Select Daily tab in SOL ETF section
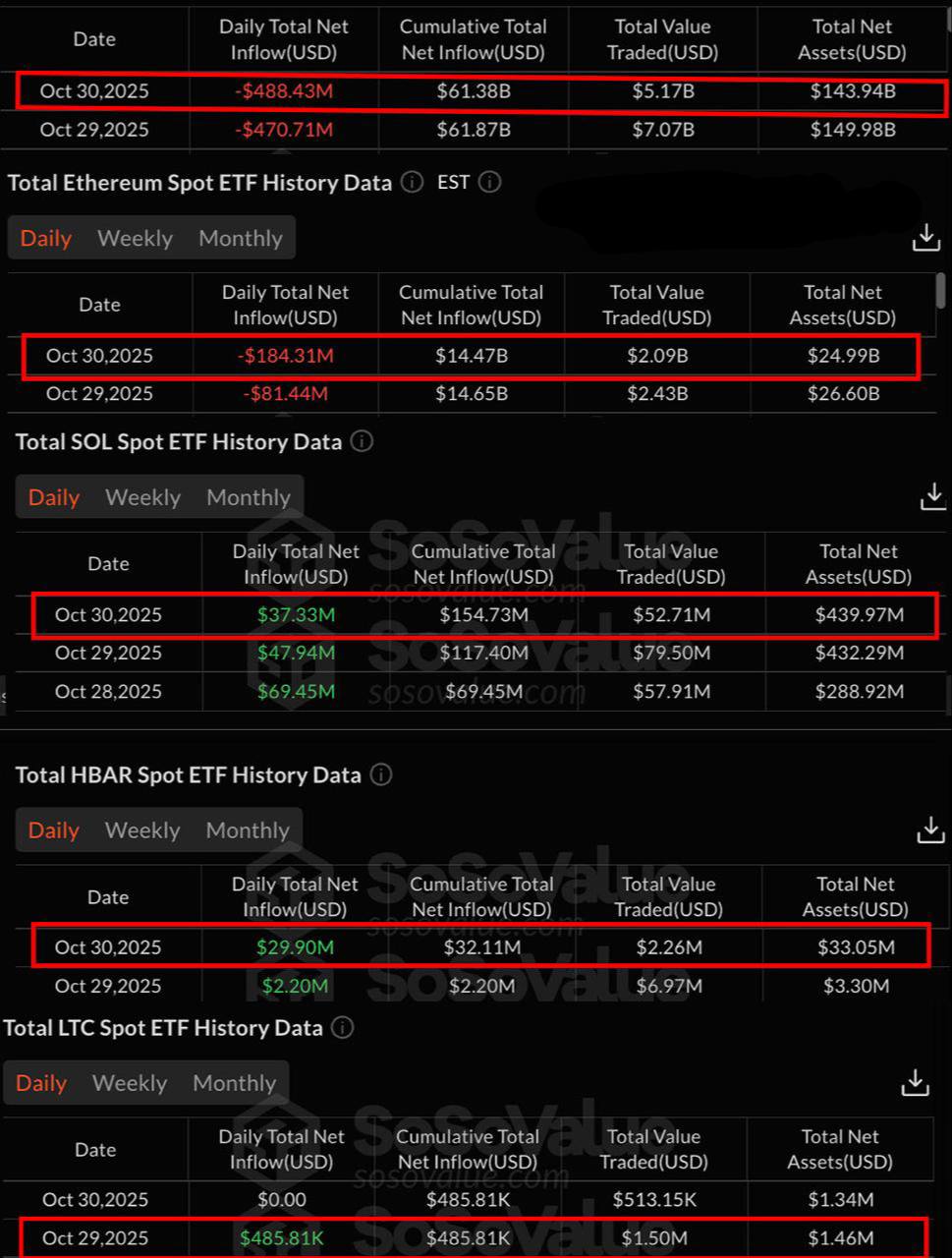Image resolution: width=952 pixels, height=1258 pixels. coord(53,497)
